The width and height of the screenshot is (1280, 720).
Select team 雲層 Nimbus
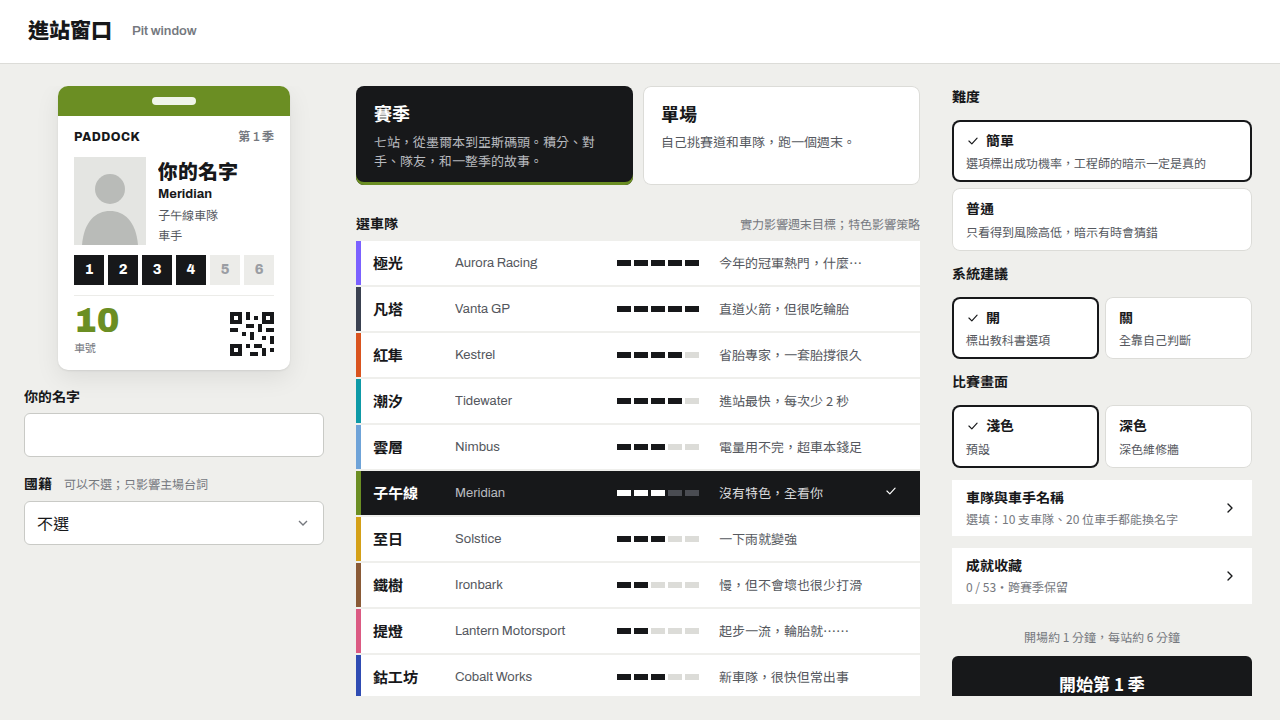coord(638,447)
